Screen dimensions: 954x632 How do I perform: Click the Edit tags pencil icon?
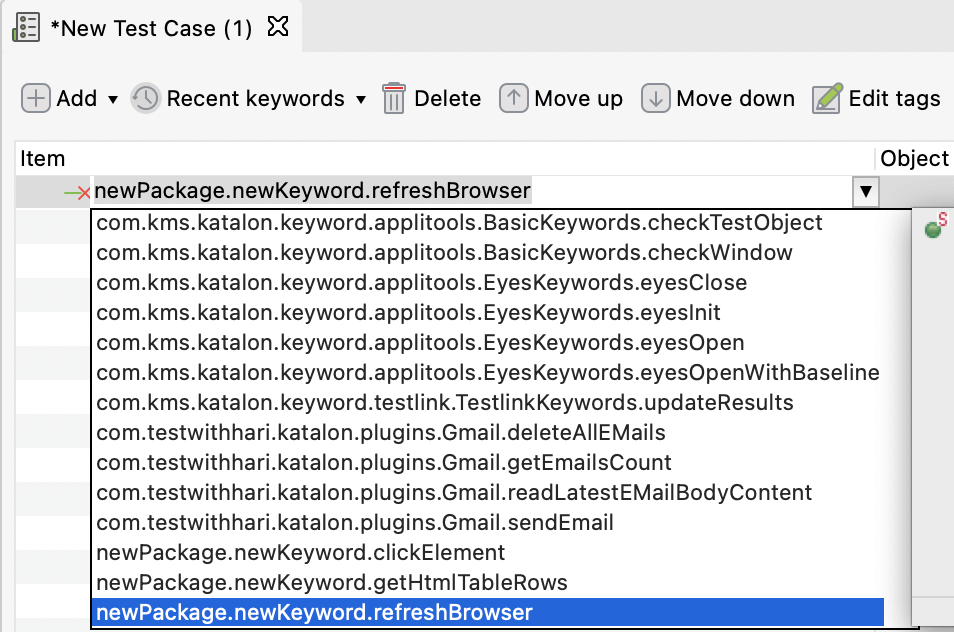(826, 98)
